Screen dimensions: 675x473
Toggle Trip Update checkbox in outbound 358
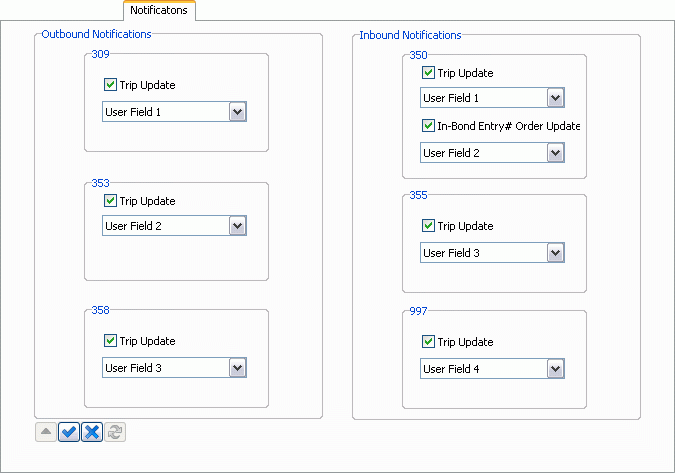pos(110,341)
